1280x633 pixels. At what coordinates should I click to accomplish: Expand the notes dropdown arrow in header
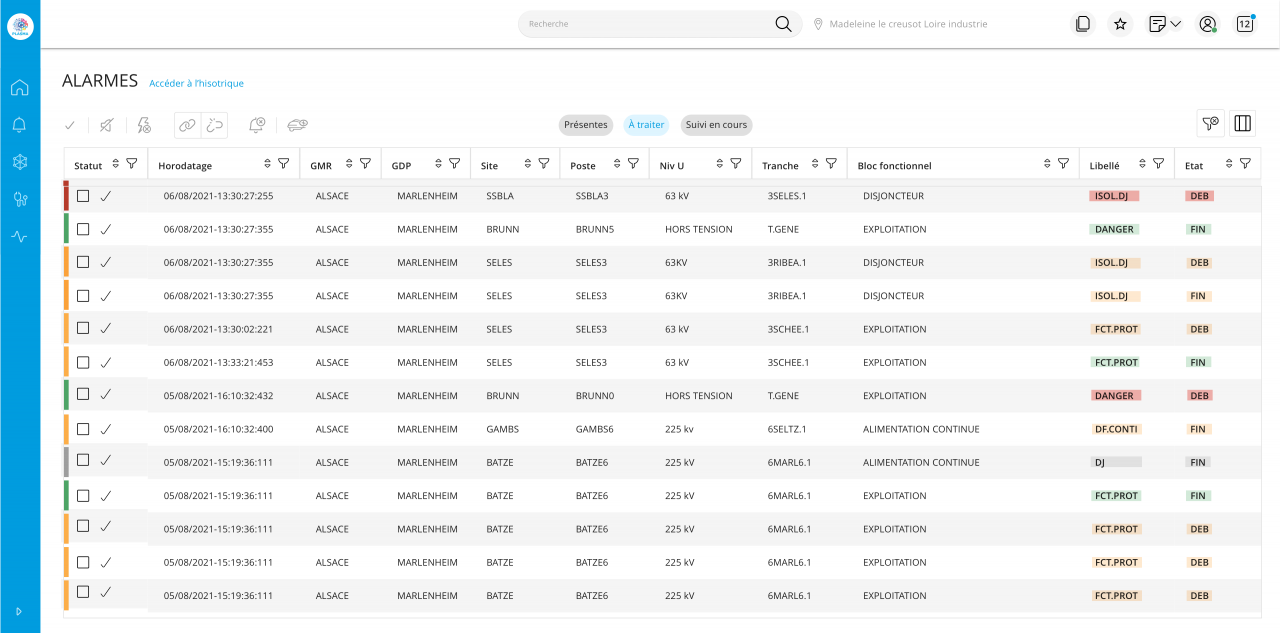tap(1176, 24)
